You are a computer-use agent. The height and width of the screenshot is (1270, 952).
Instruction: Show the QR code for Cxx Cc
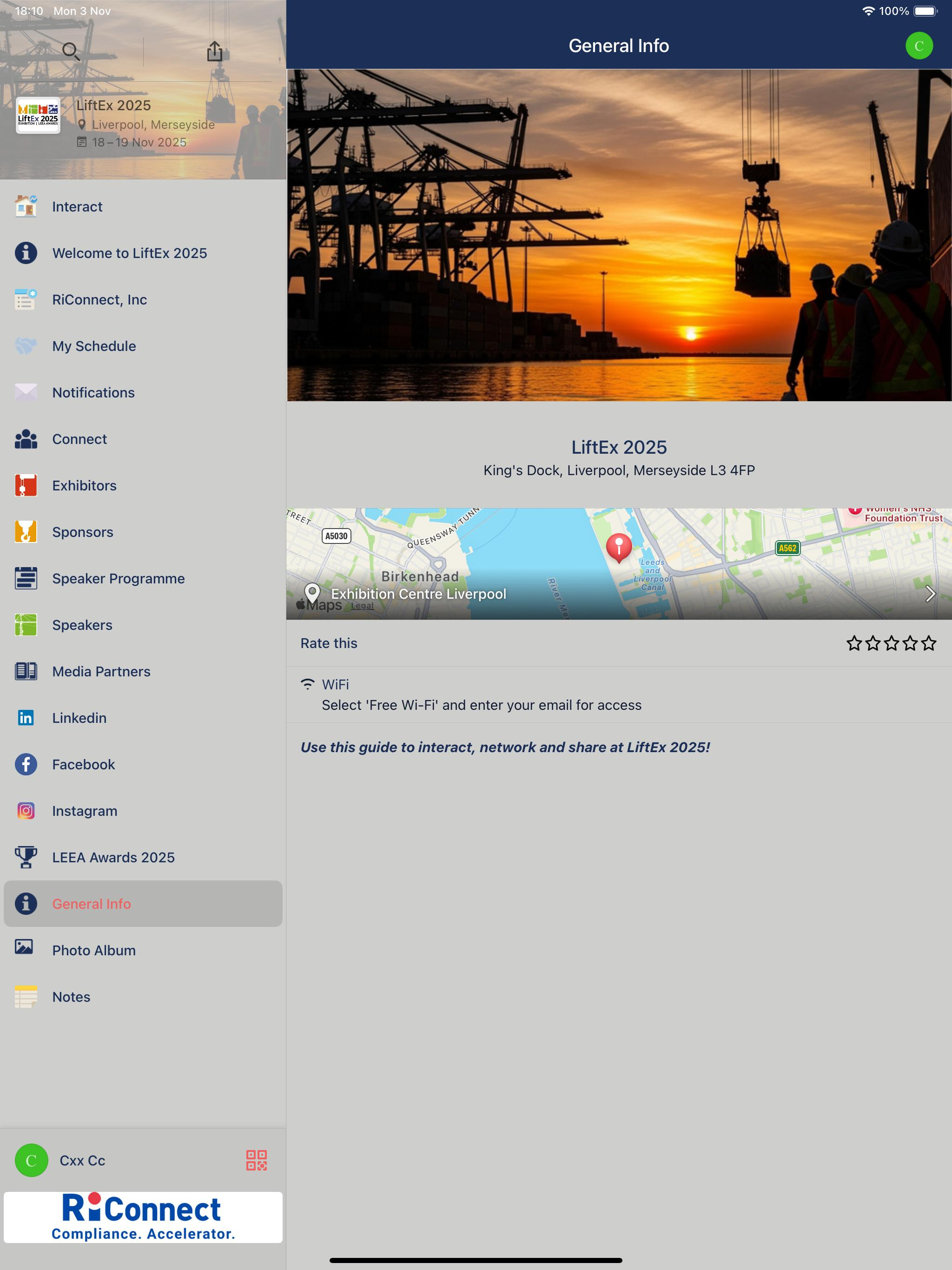(256, 1160)
